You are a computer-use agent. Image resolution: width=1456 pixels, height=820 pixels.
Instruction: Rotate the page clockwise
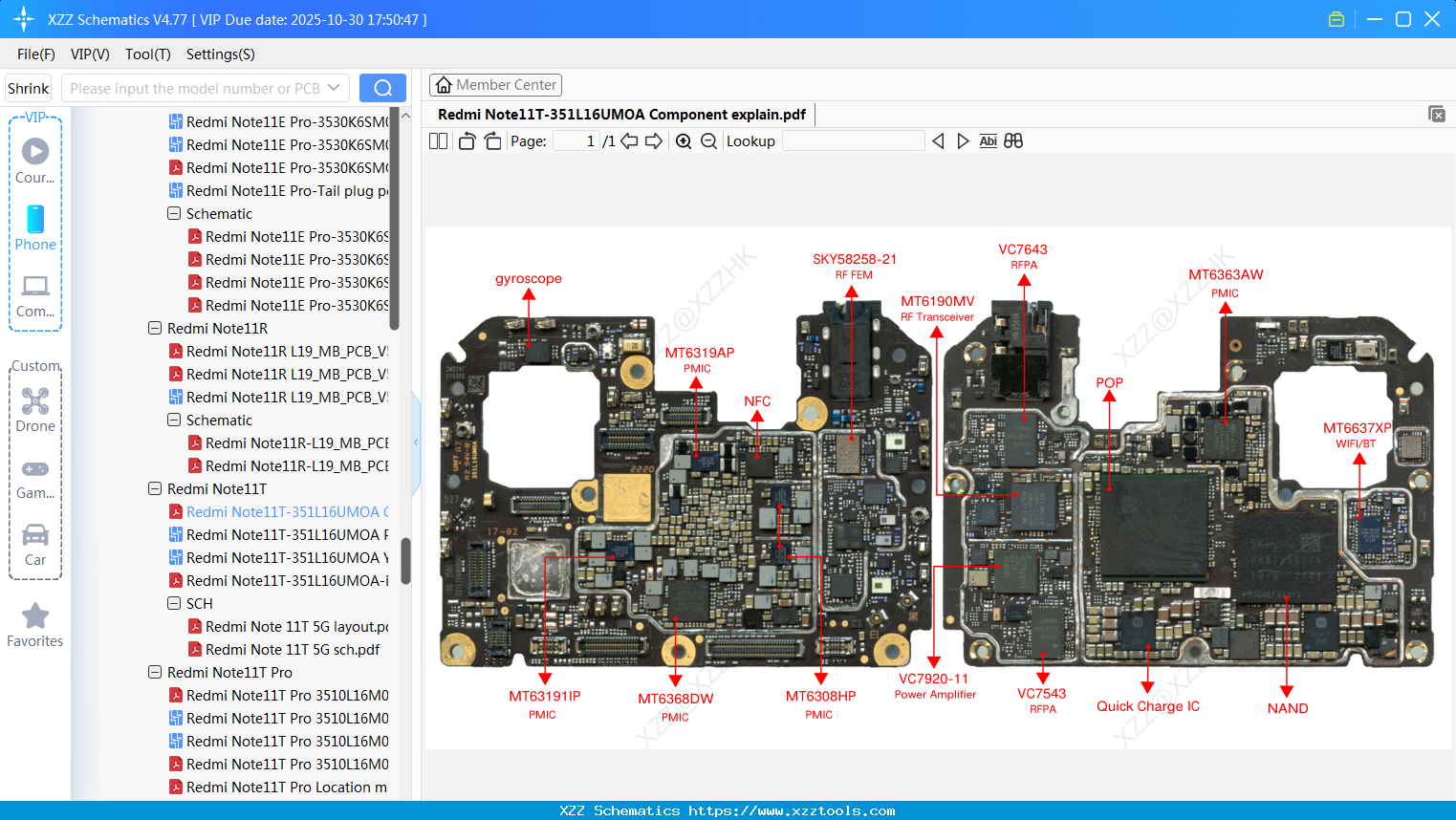pos(491,140)
